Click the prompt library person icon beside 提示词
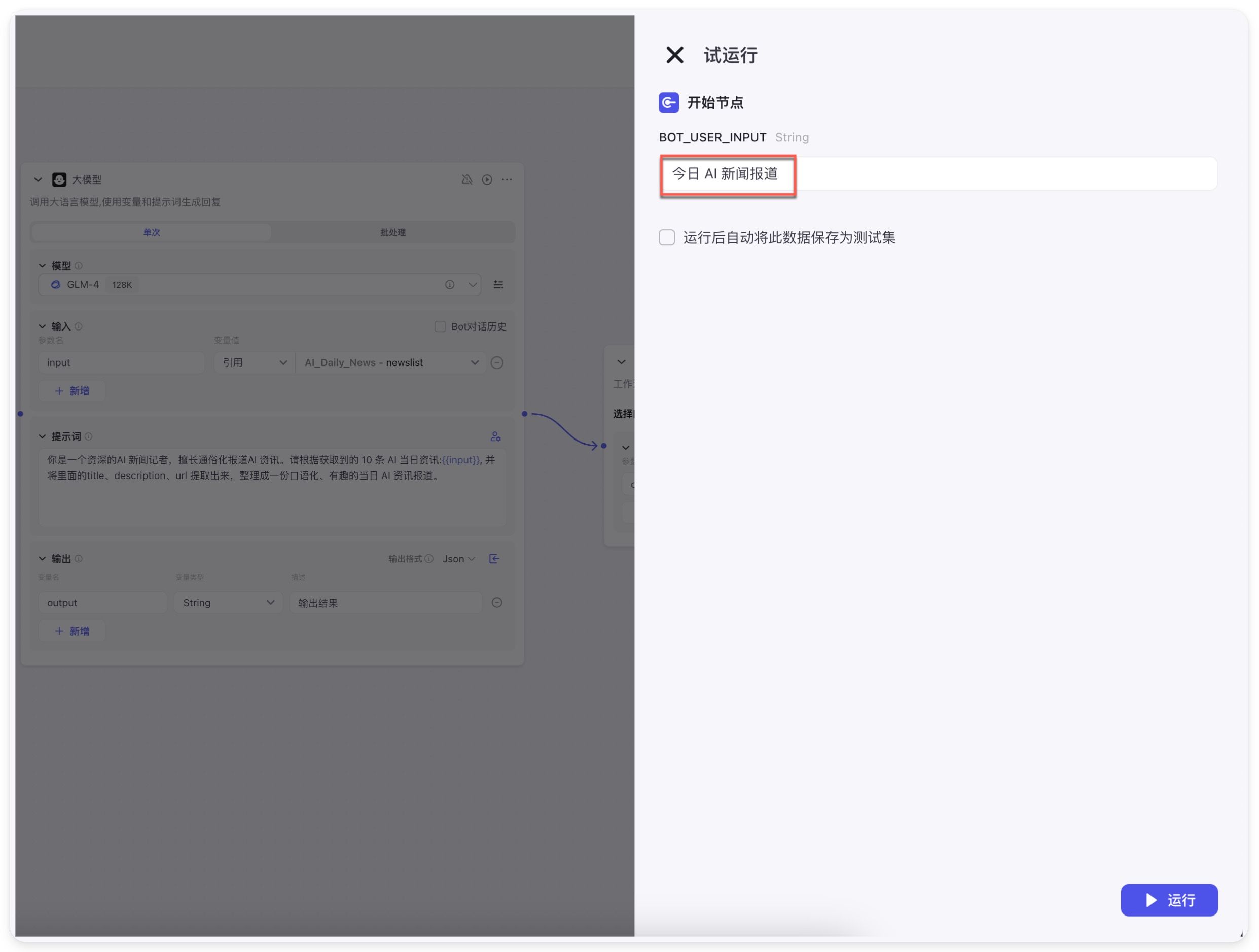This screenshot has height=952, width=1259. point(495,436)
